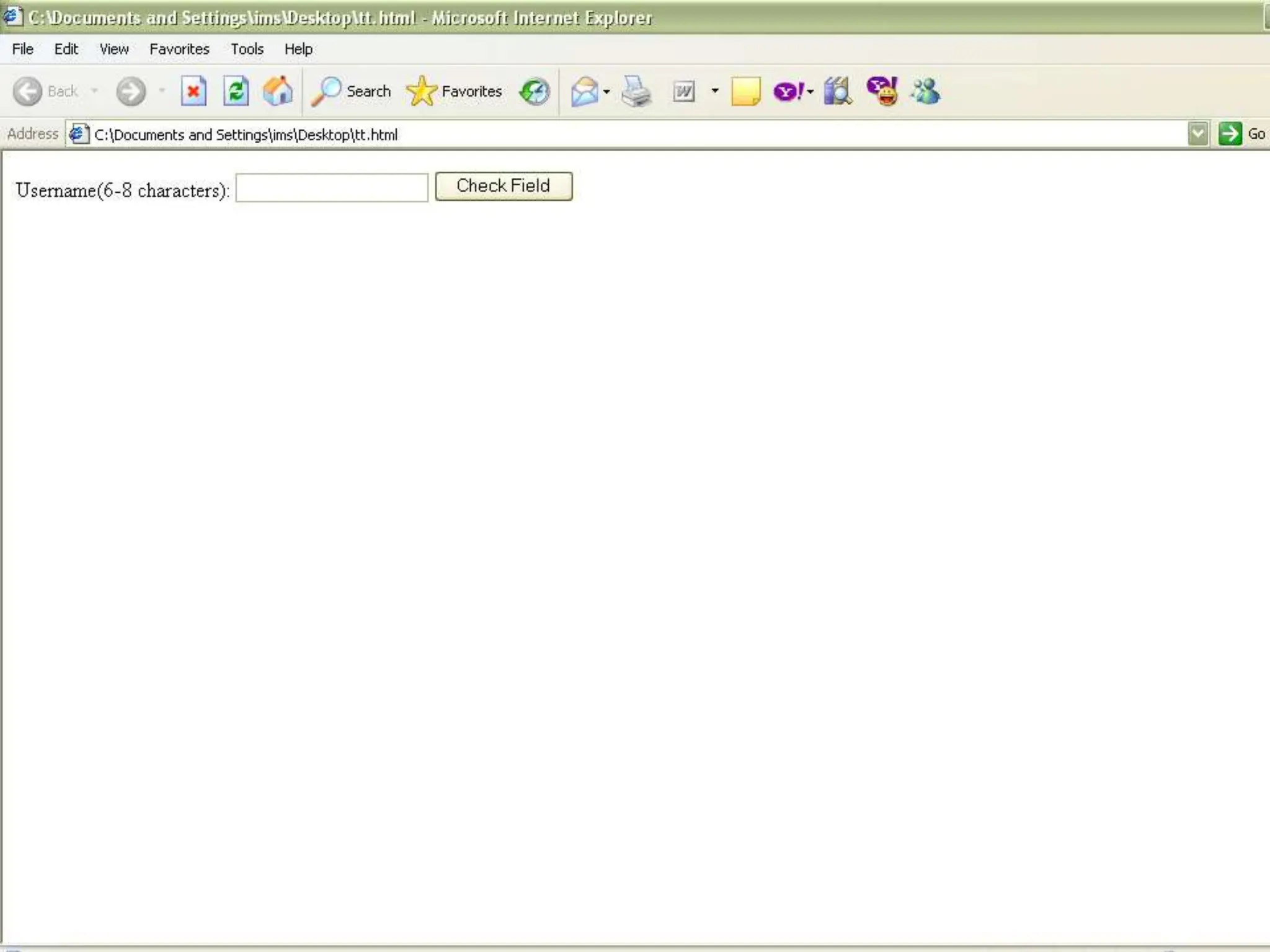Open the History toolbar icon
The width and height of the screenshot is (1270, 952).
coord(534,92)
